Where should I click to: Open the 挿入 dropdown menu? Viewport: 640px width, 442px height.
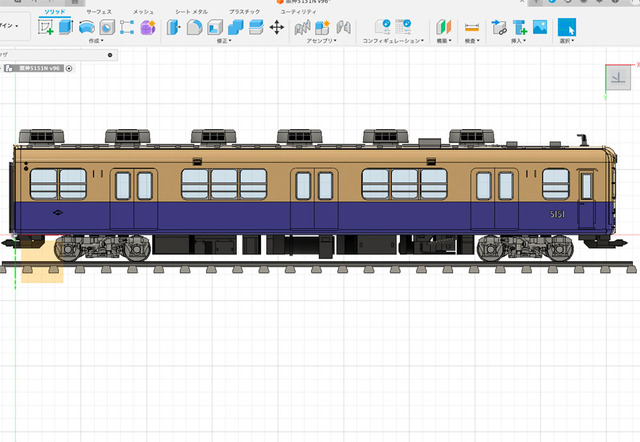518,41
